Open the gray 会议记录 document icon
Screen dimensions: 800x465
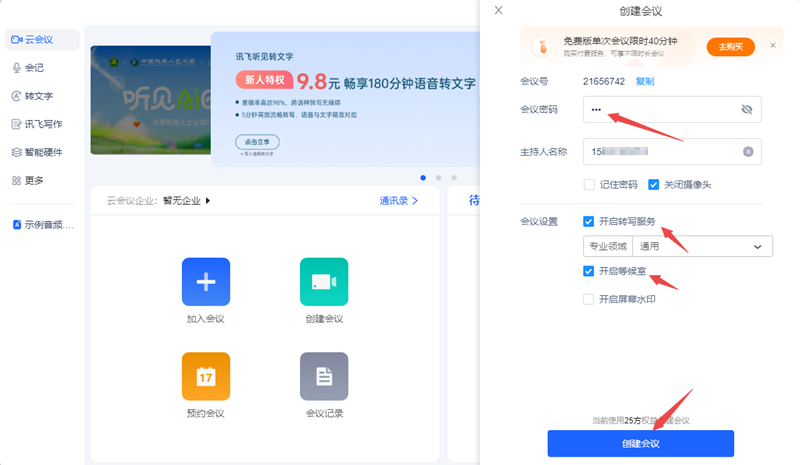[324, 376]
